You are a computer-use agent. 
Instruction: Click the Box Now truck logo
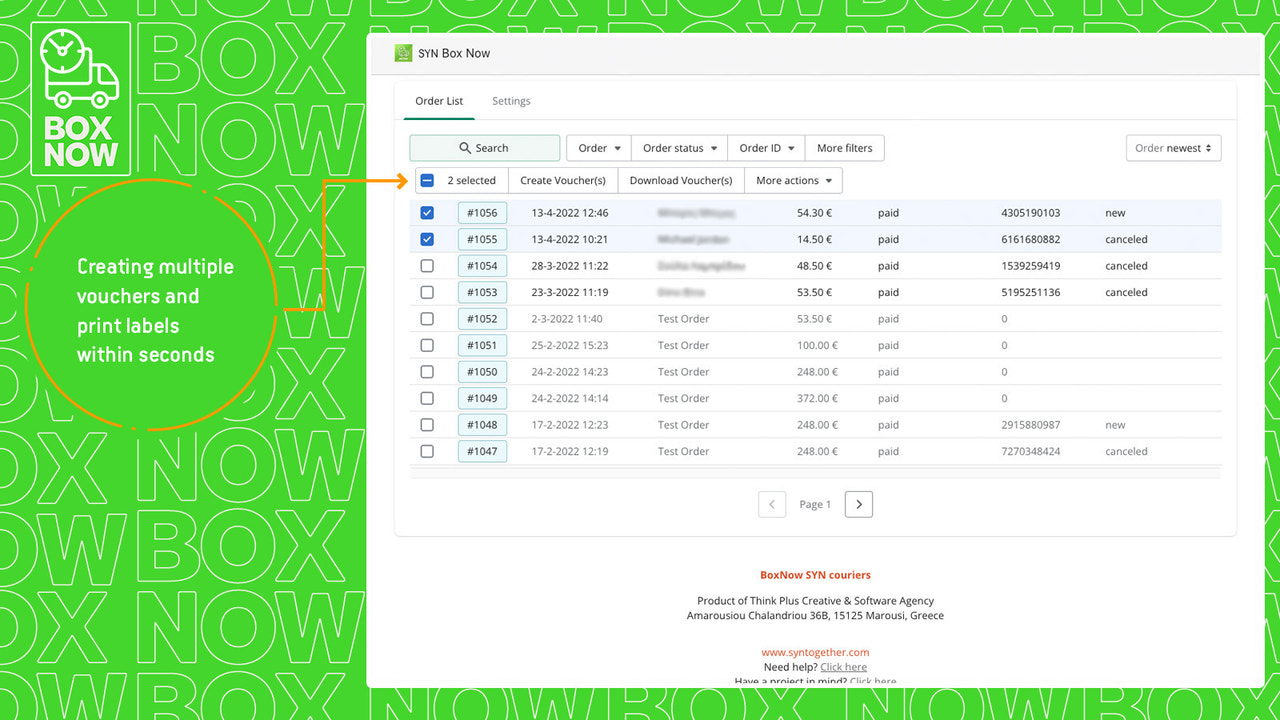click(81, 98)
